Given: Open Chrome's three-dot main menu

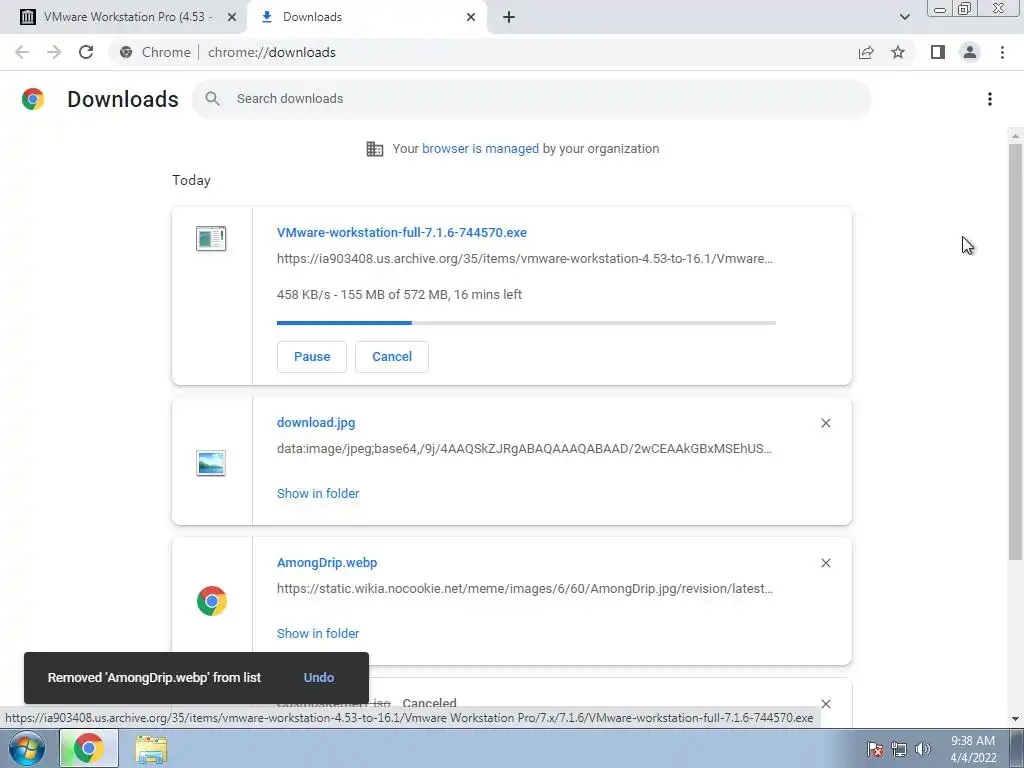Looking at the screenshot, I should pos(1002,52).
